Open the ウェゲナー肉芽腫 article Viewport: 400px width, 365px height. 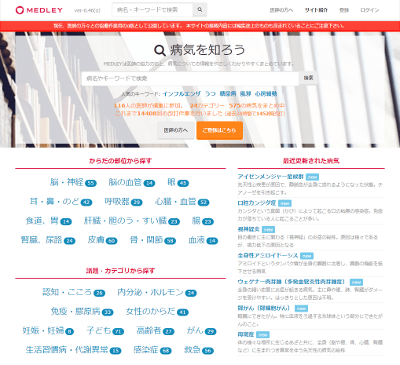pyautogui.click(x=292, y=282)
